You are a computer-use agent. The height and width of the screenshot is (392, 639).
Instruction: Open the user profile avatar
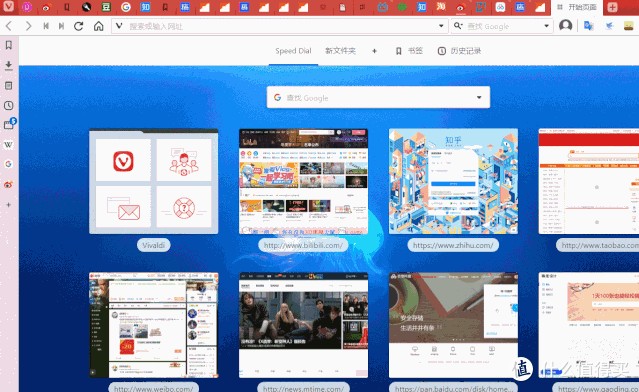point(565,26)
